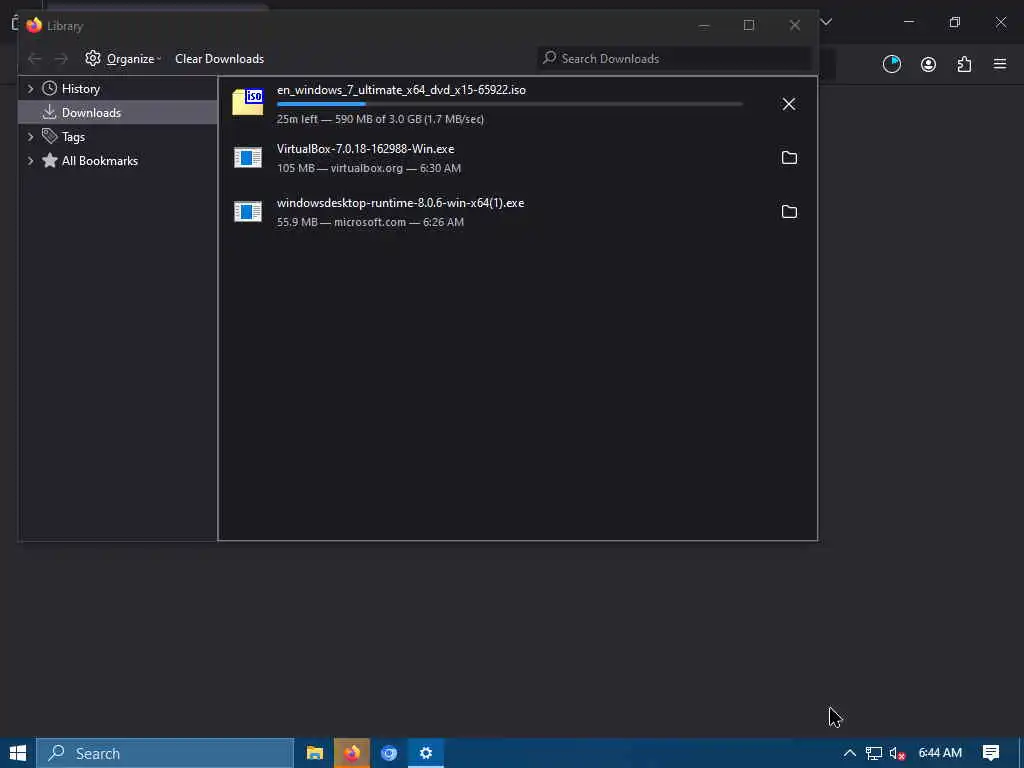Close the Library window
The width and height of the screenshot is (1024, 768).
(x=795, y=25)
